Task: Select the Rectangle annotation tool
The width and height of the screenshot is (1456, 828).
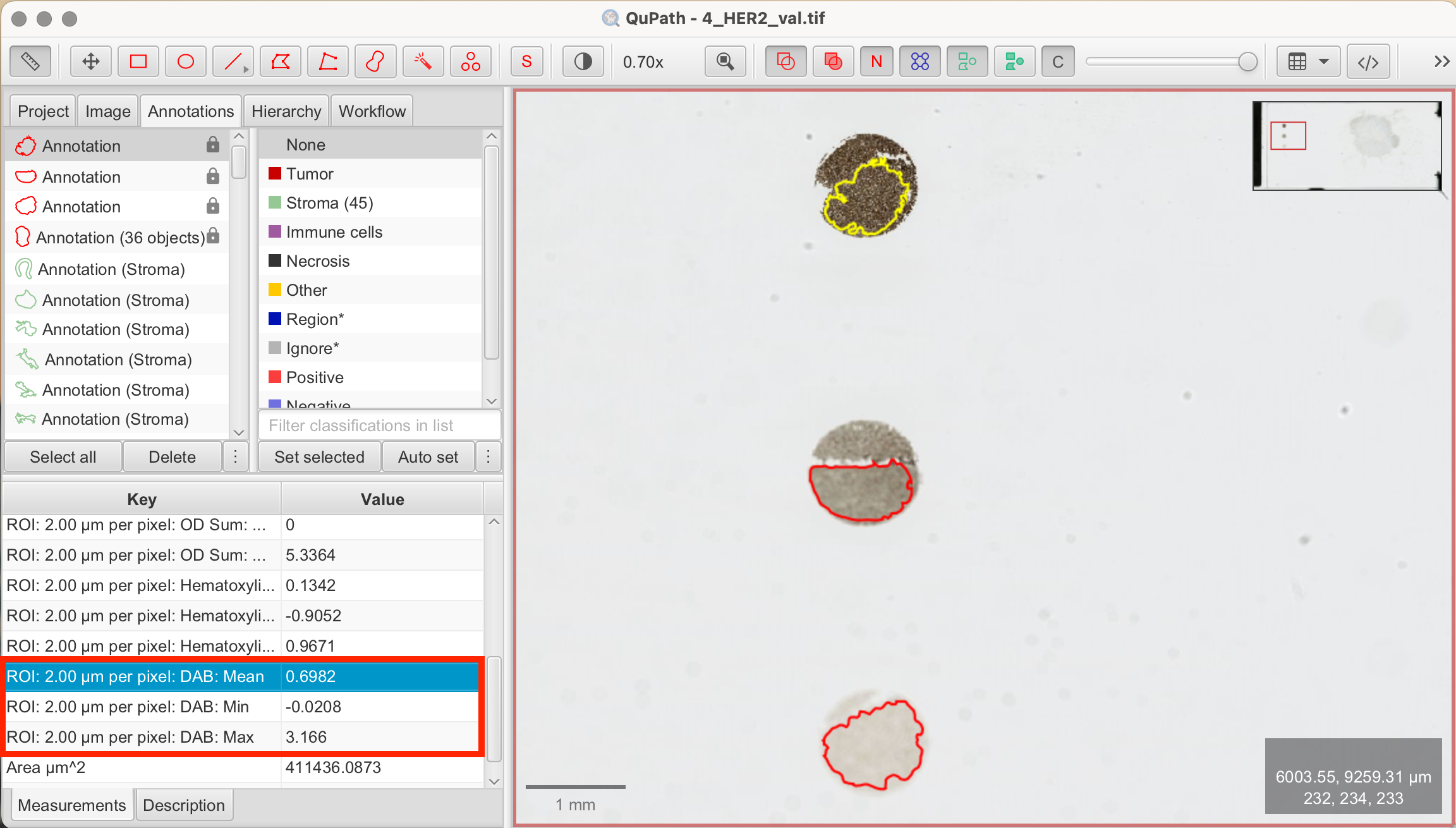Action: coord(138,61)
